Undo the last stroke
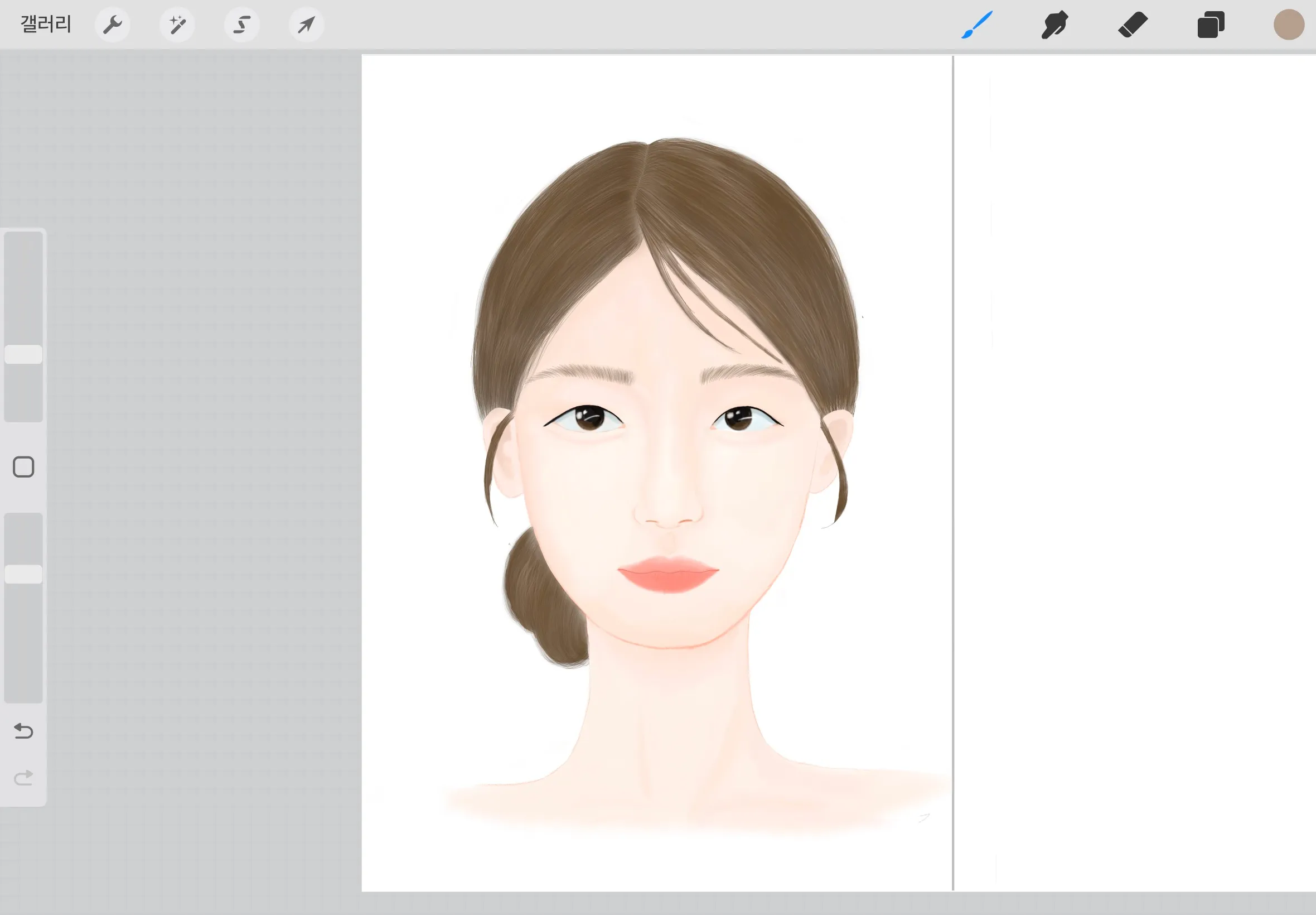Screen dimensions: 1316x915 tap(23, 730)
